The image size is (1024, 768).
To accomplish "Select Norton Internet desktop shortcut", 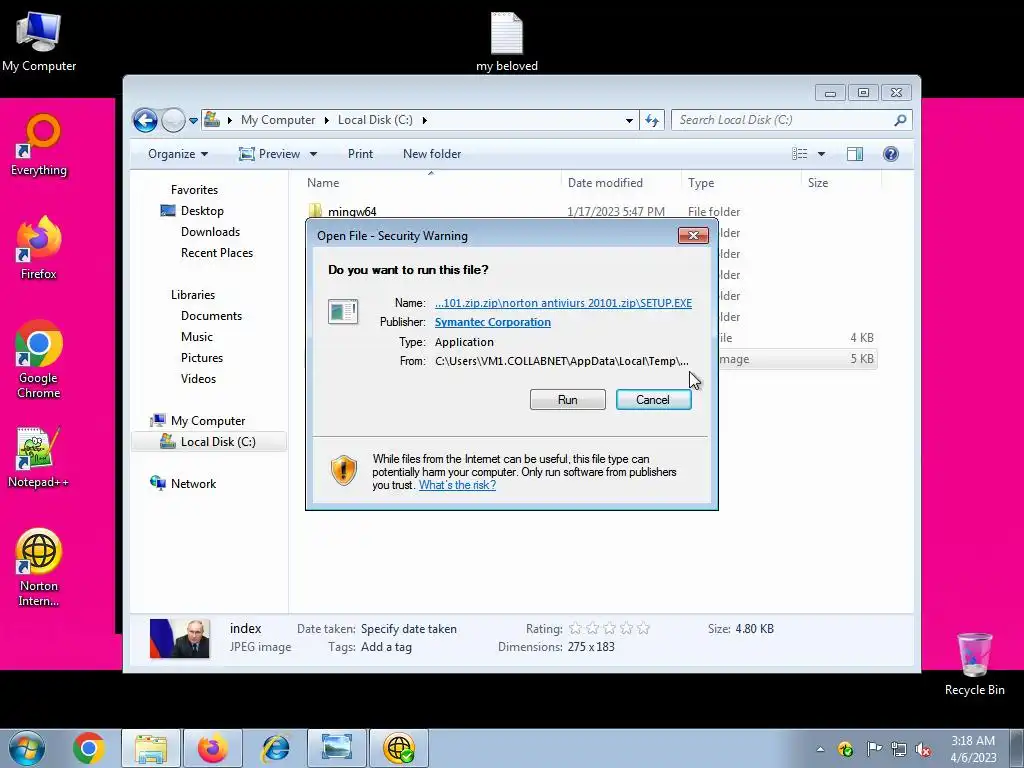I will (x=39, y=568).
